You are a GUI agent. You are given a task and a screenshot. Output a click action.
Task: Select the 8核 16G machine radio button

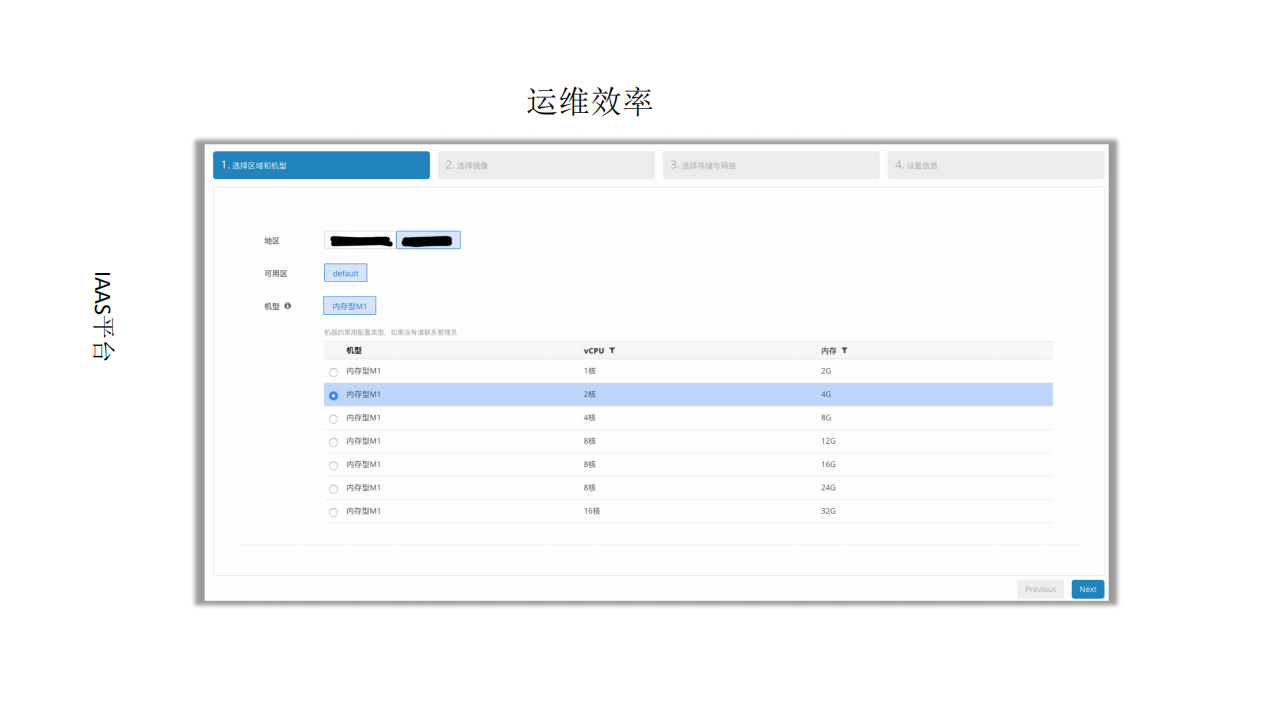(332, 465)
